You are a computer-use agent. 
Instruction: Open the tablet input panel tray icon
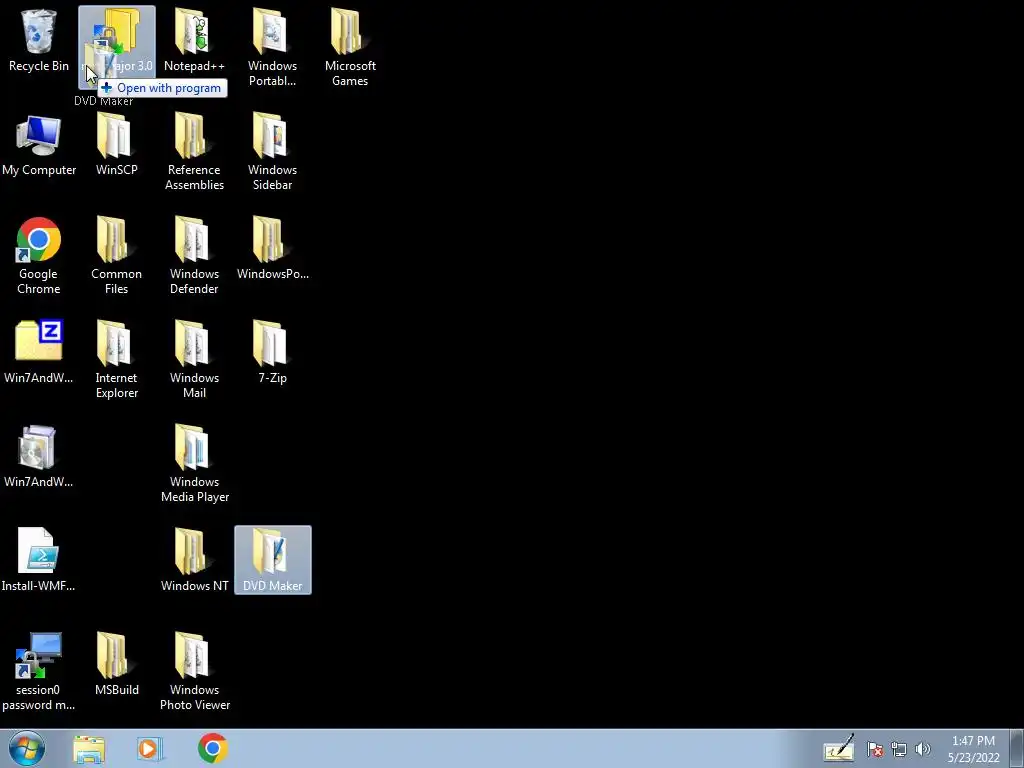point(839,748)
